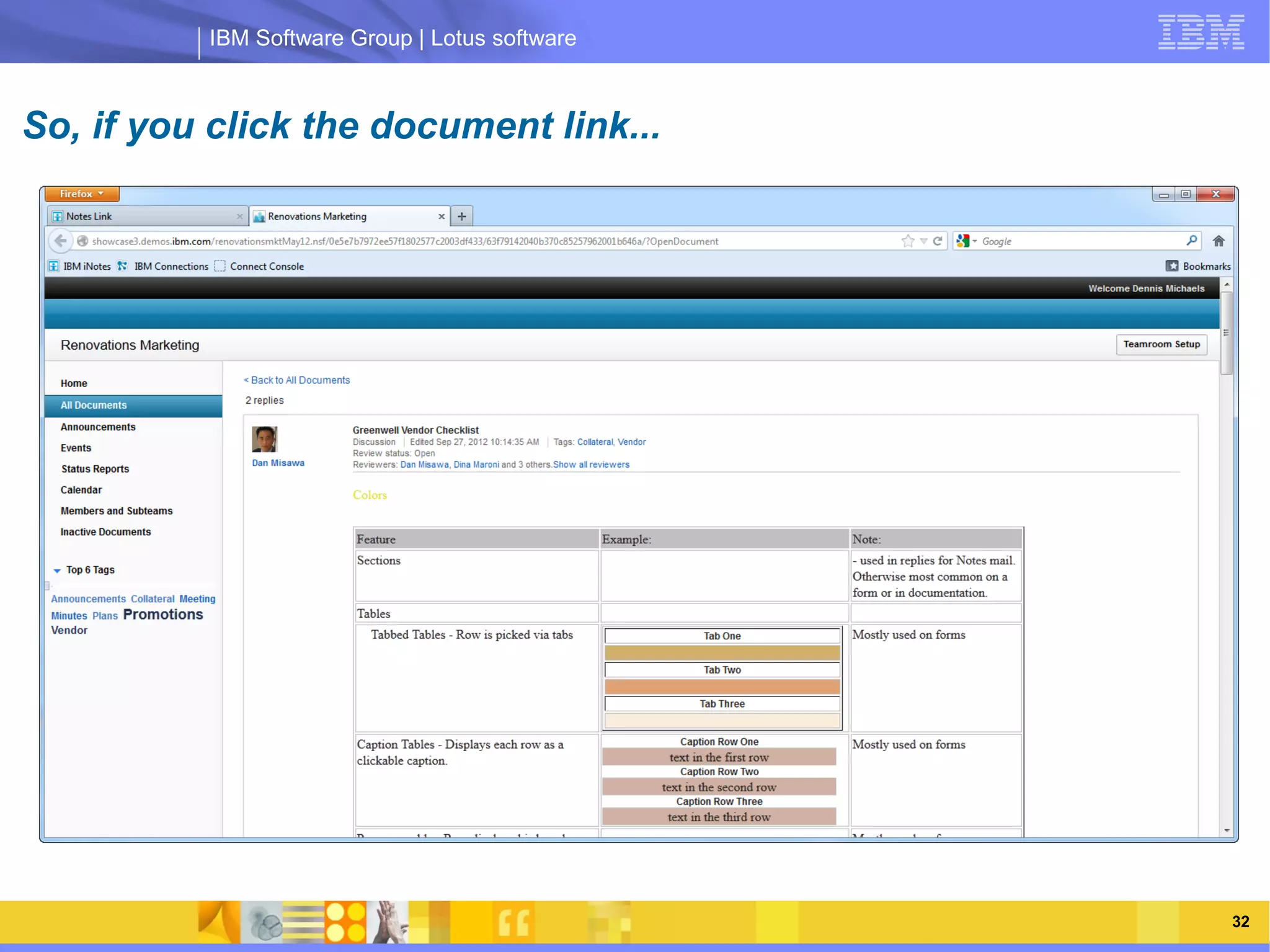Click the Meeting tag in tag cloud
Screen dimensions: 1270x952
197,599
